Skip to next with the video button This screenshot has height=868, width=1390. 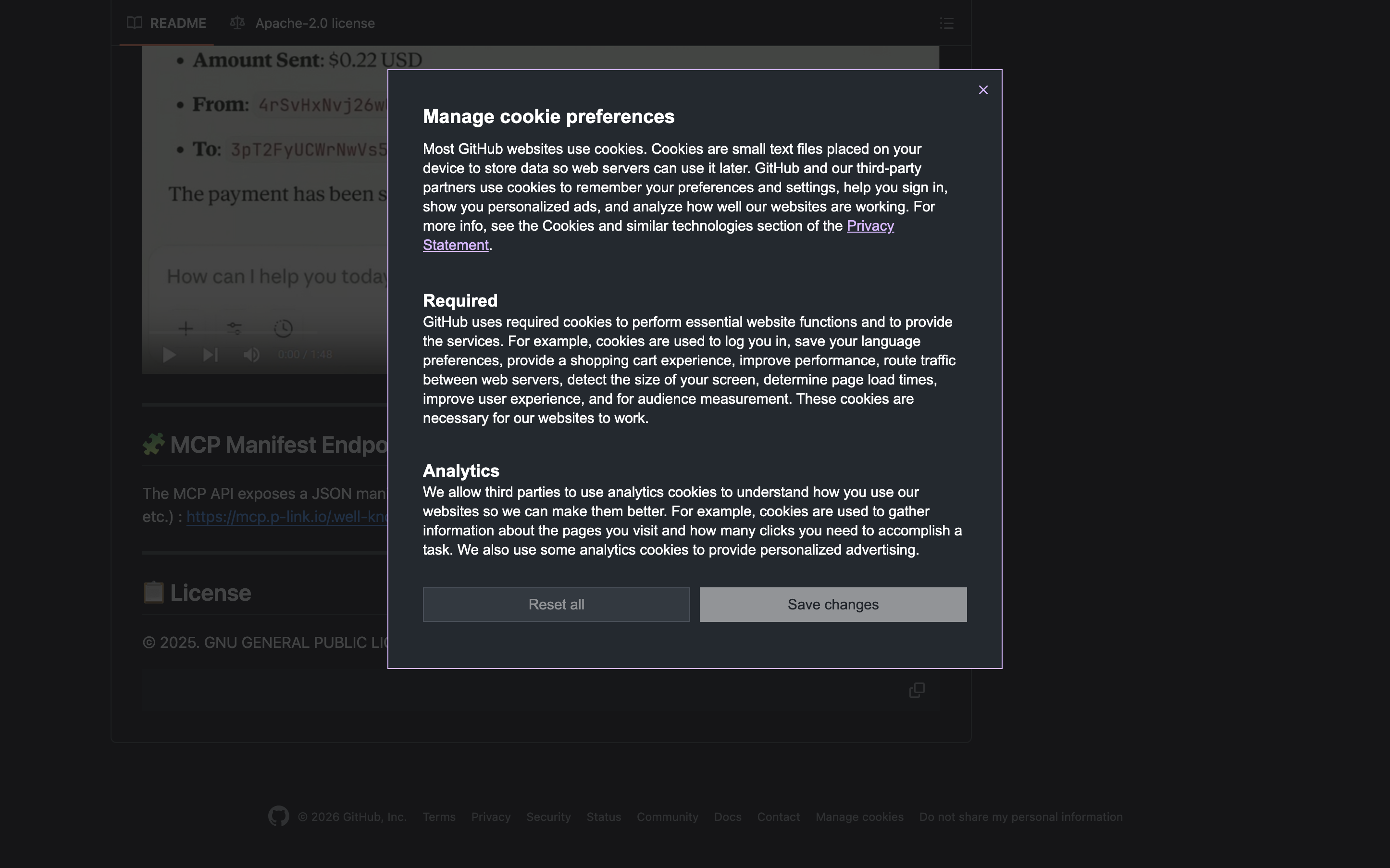coord(210,355)
